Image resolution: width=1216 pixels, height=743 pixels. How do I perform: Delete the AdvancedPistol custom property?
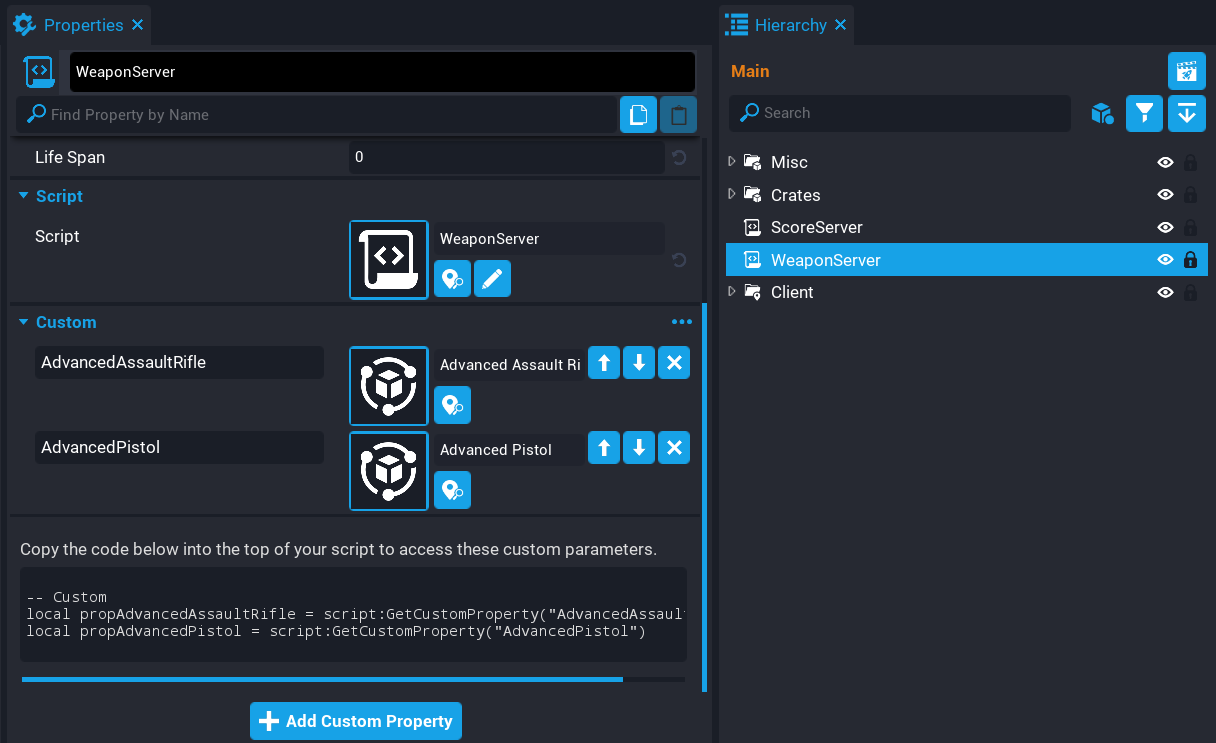pyautogui.click(x=674, y=448)
